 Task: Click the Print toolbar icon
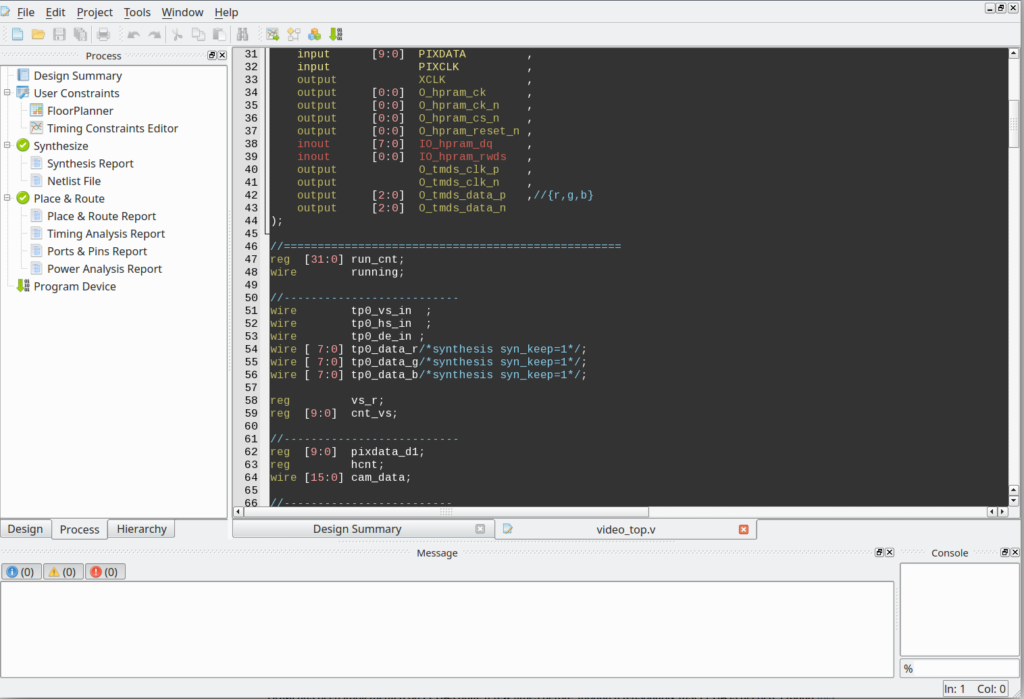[103, 35]
